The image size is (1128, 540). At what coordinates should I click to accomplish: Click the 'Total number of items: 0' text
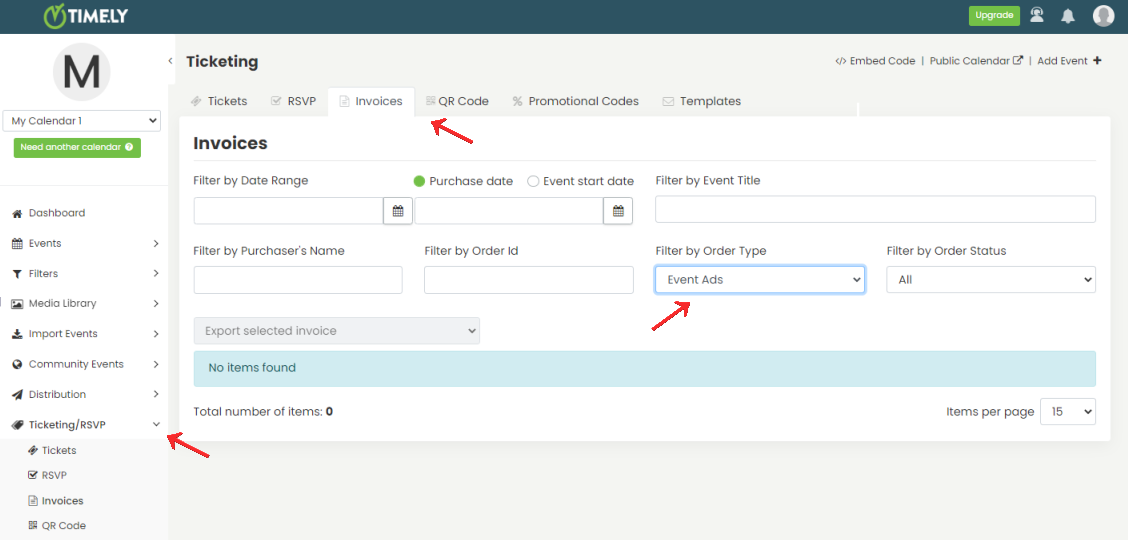[x=263, y=412]
